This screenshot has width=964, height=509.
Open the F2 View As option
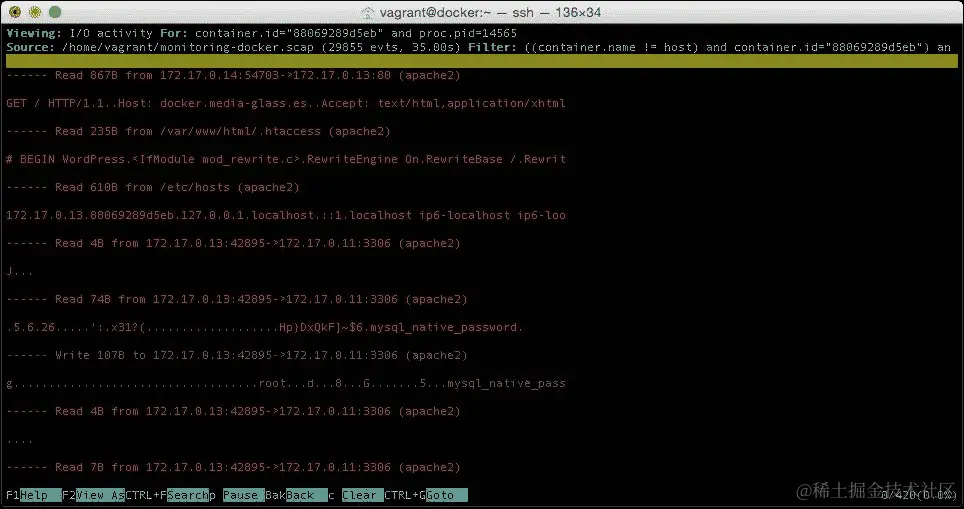(x=93, y=495)
